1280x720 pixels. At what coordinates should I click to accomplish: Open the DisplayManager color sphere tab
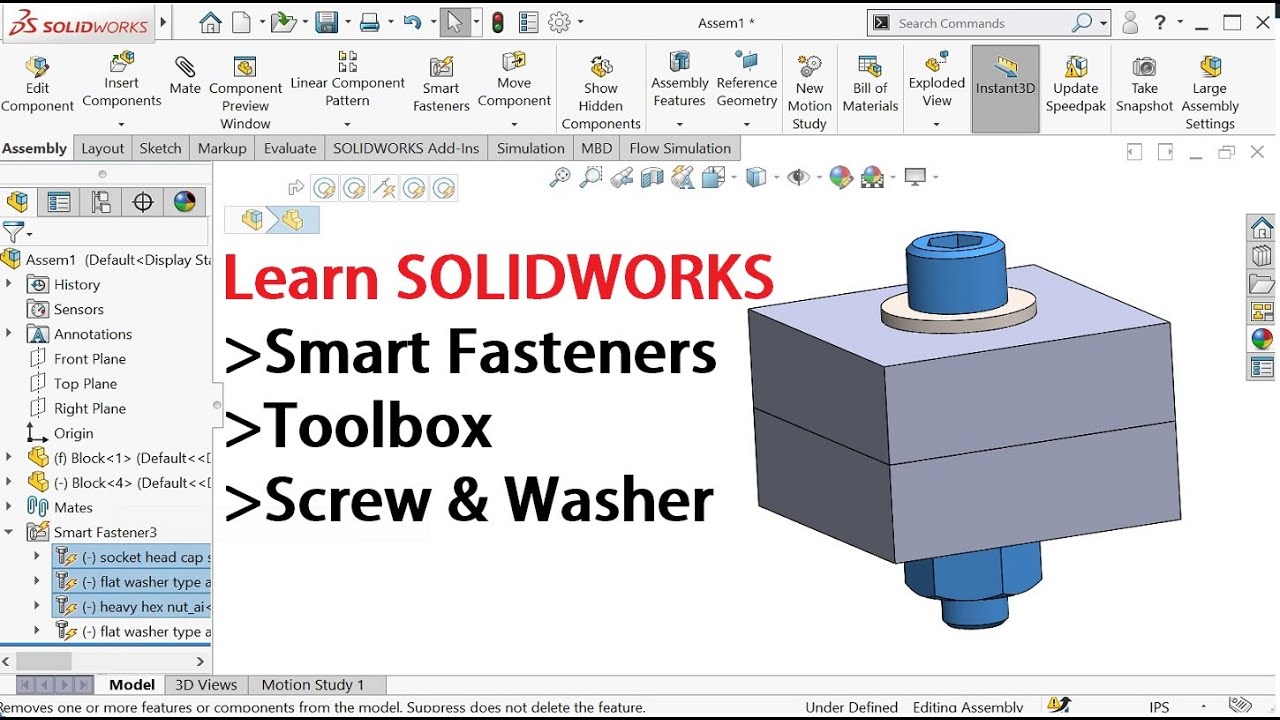pyautogui.click(x=184, y=202)
